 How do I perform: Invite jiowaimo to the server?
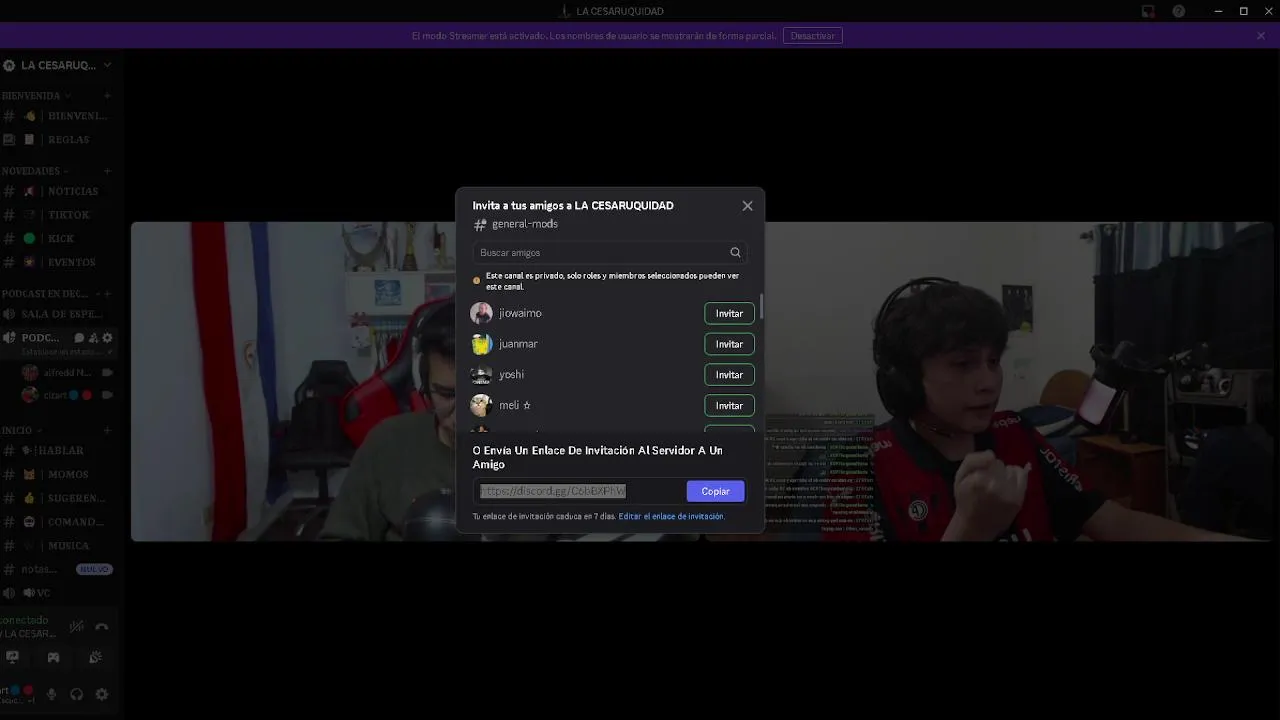[729, 314]
